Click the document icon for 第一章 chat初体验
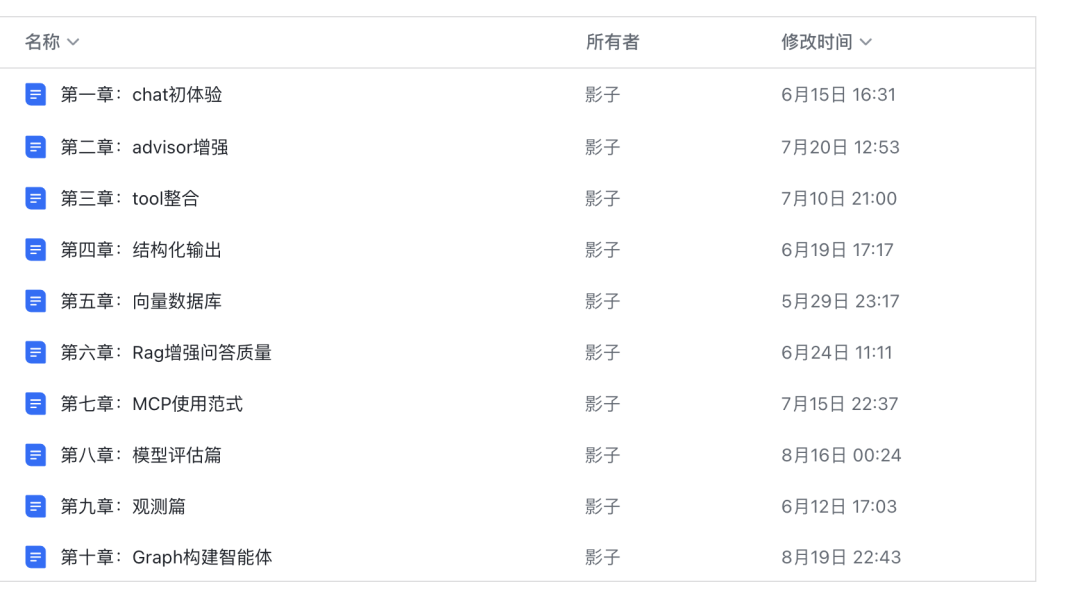Image resolution: width=1080 pixels, height=616 pixels. coord(35,94)
